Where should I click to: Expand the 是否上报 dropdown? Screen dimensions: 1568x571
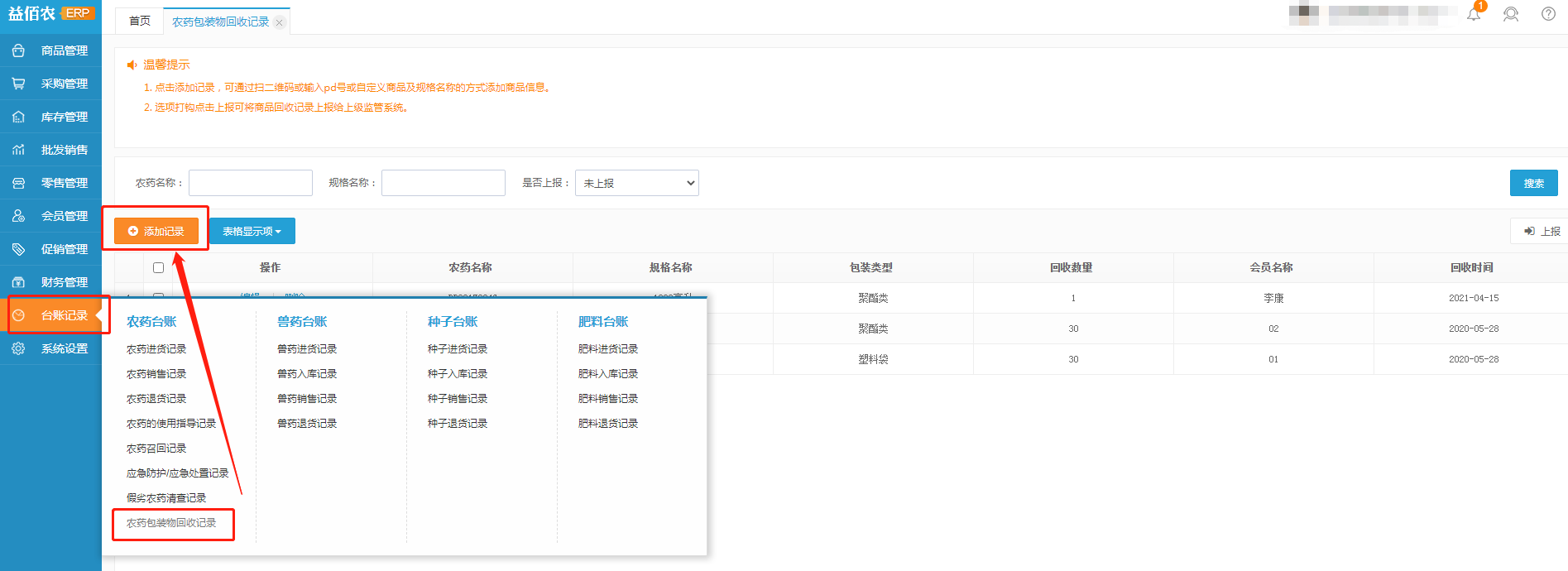pyautogui.click(x=636, y=183)
